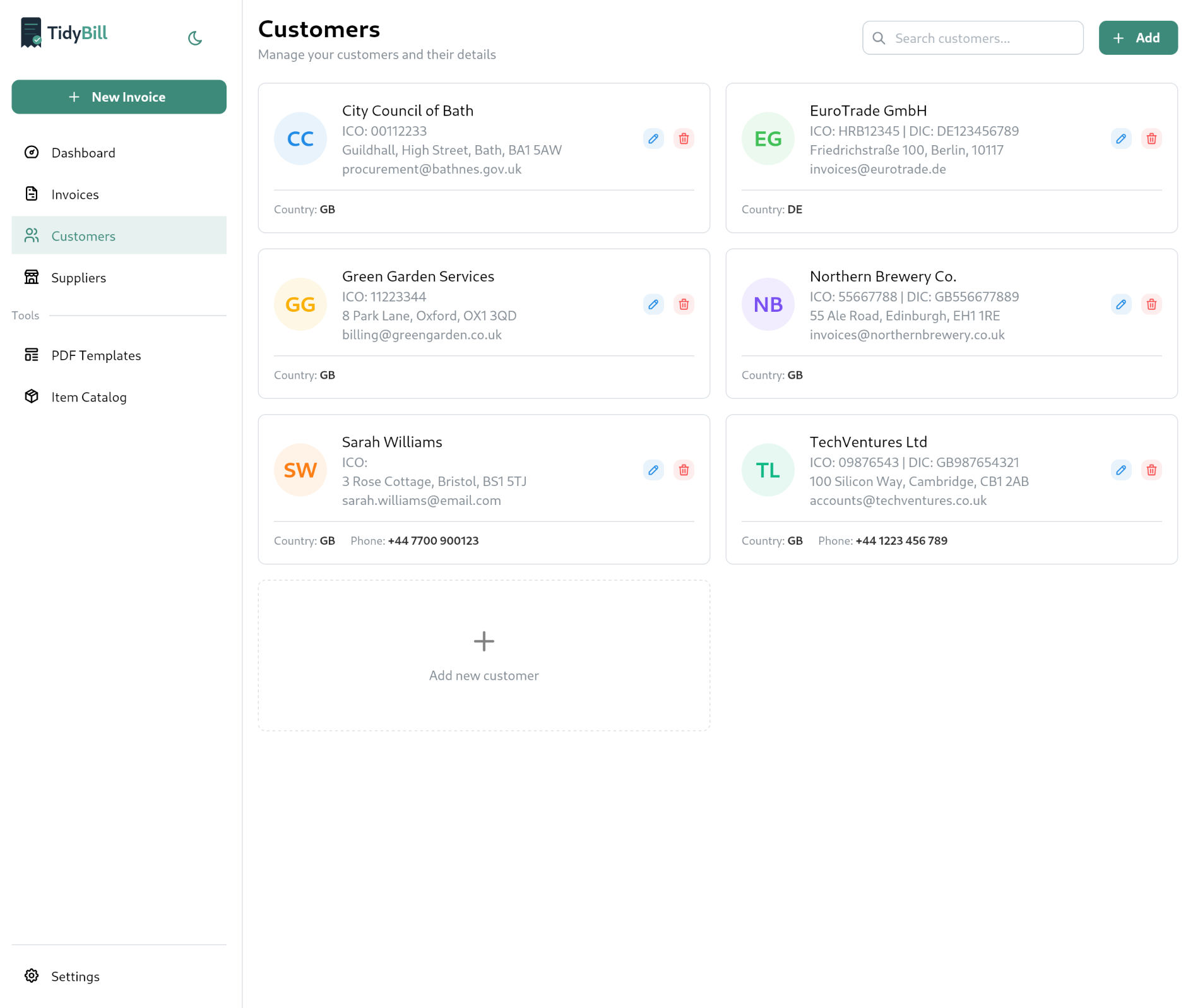1193x1008 pixels.
Task: Delete City Council of Bath customer
Action: 684,139
